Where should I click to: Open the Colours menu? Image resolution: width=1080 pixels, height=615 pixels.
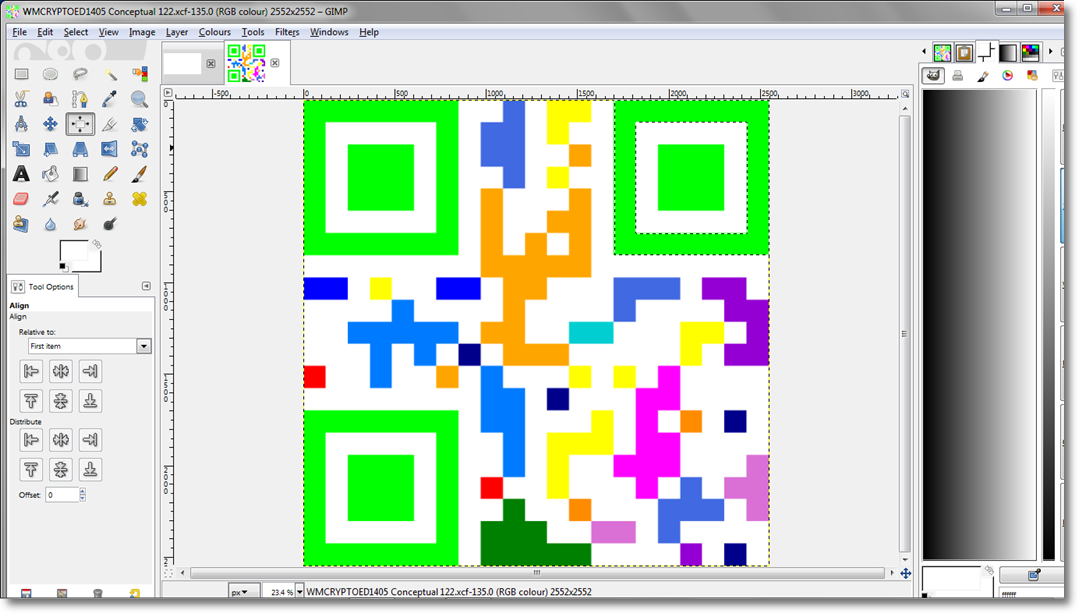tap(214, 32)
